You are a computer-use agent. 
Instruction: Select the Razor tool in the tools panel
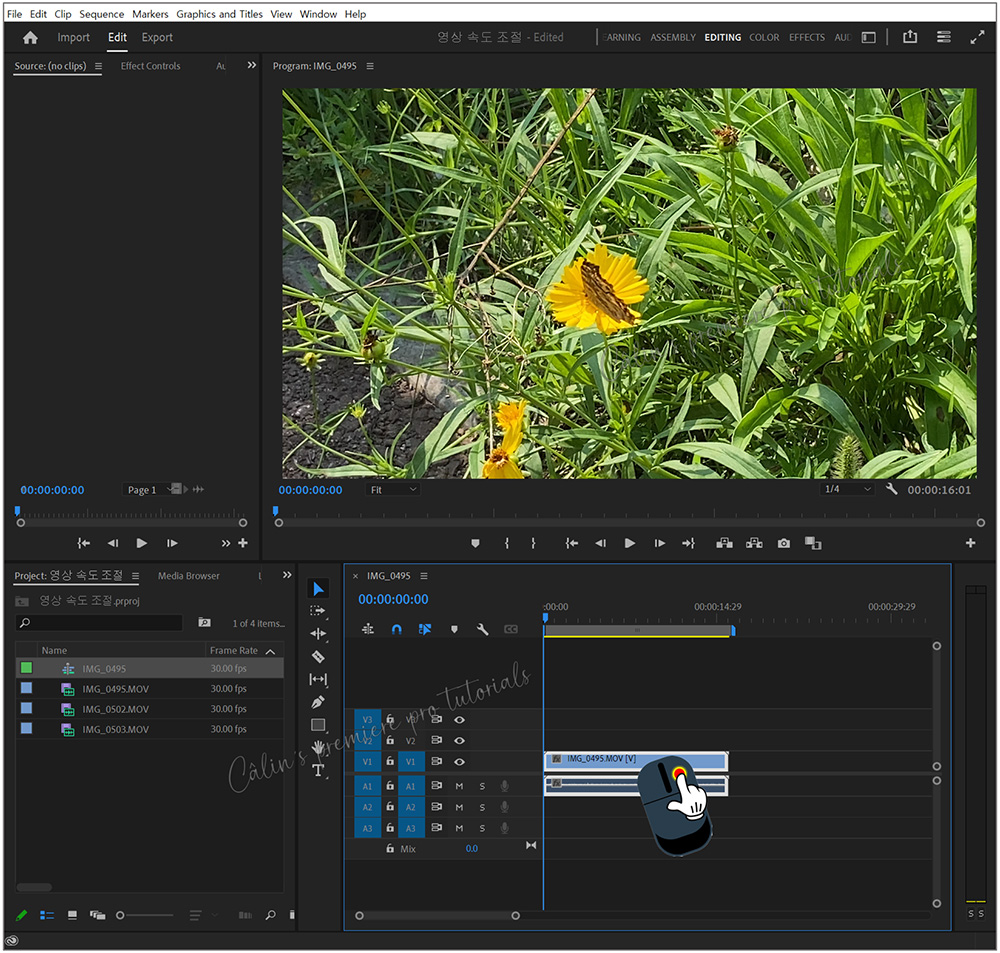pyautogui.click(x=318, y=657)
